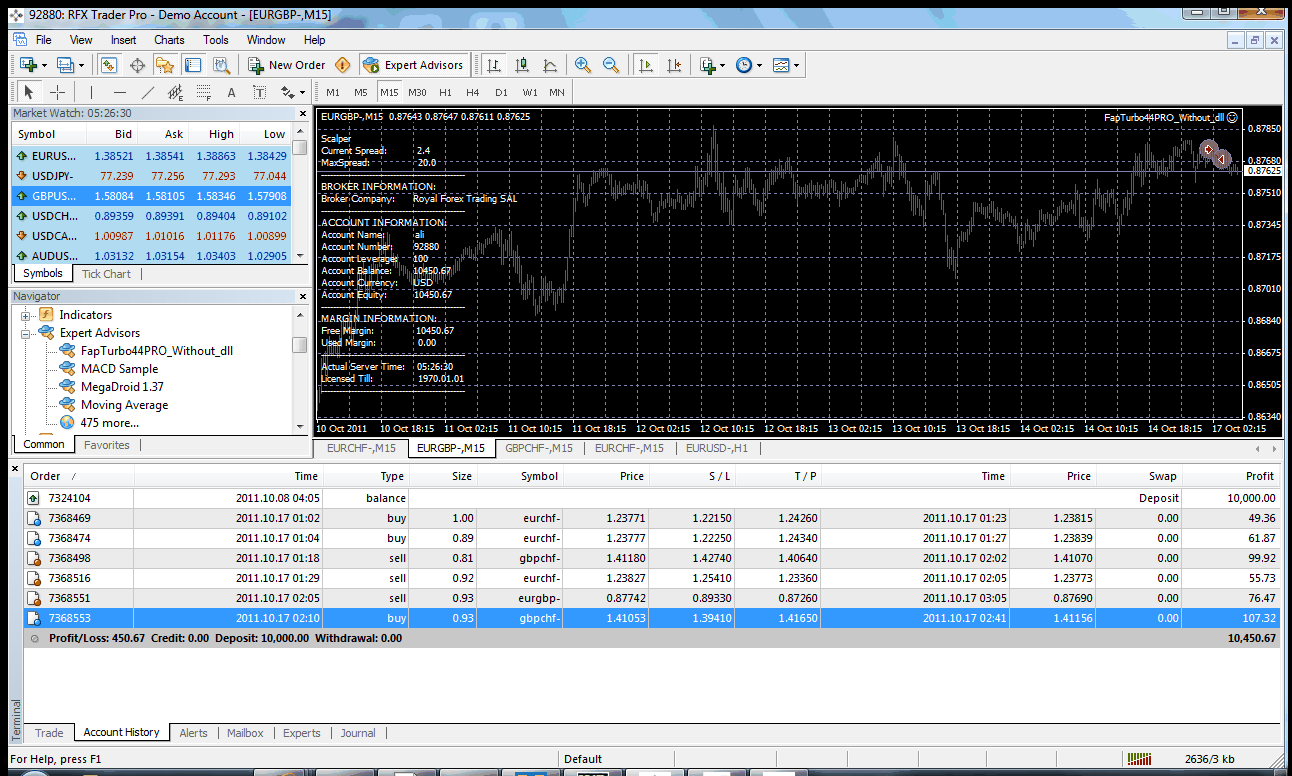
Task: Select the text tool
Action: 231,92
